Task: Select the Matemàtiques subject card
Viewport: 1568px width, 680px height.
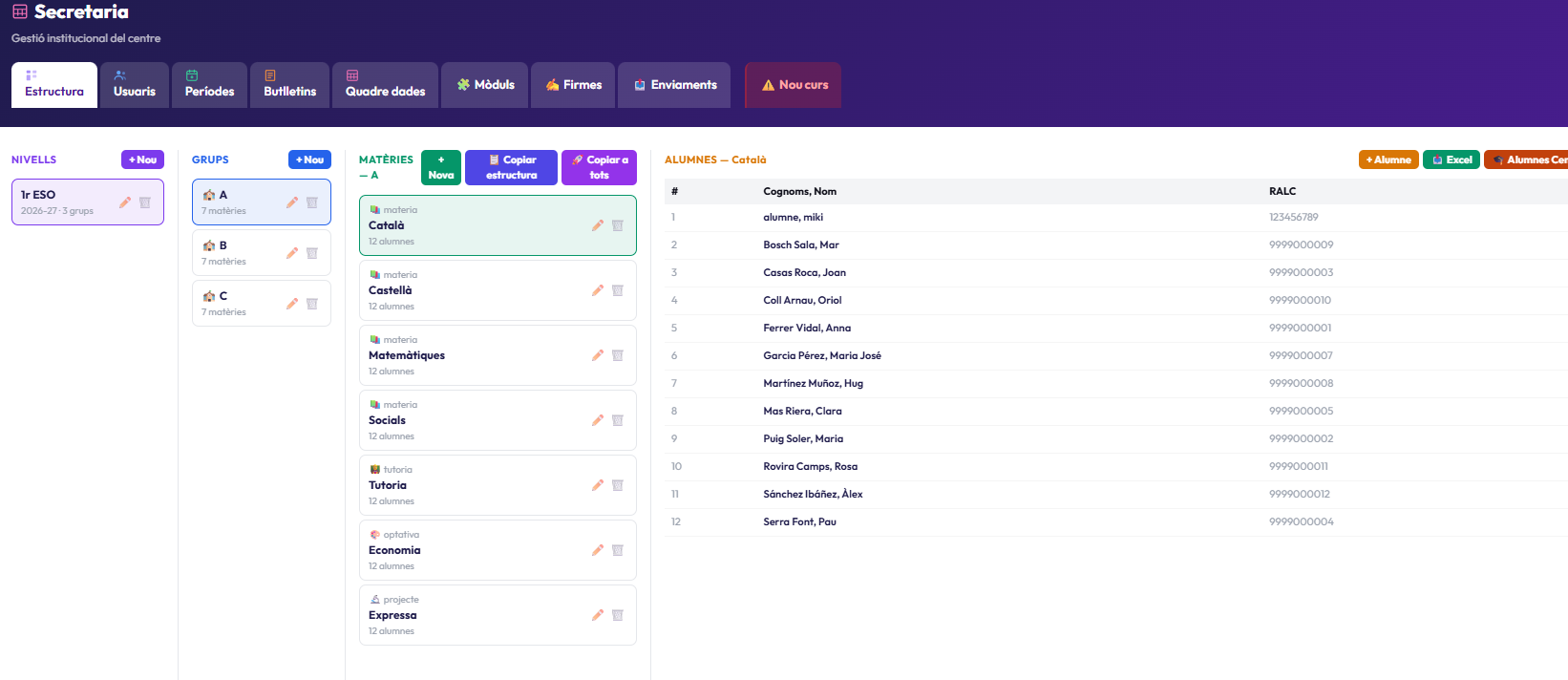Action: 498,355
